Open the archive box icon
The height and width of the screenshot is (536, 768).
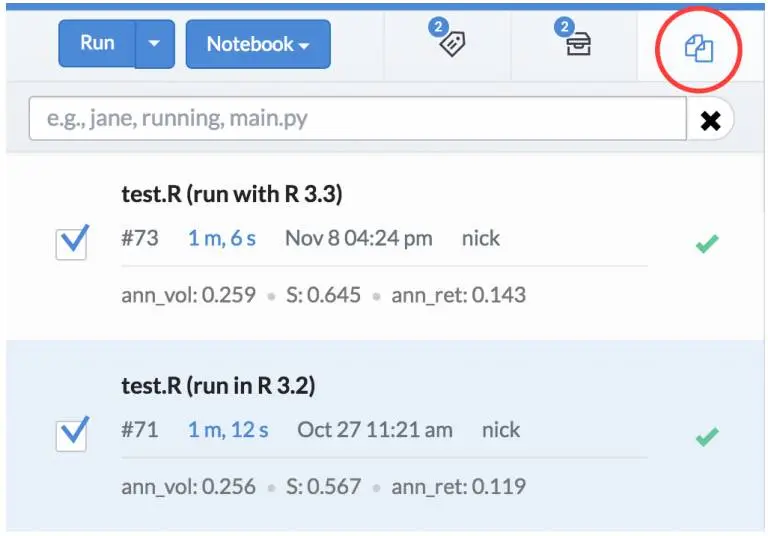tap(577, 43)
